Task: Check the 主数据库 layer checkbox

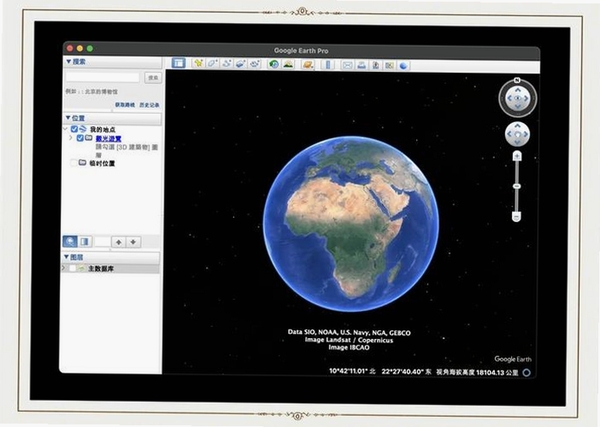Action: pos(73,268)
